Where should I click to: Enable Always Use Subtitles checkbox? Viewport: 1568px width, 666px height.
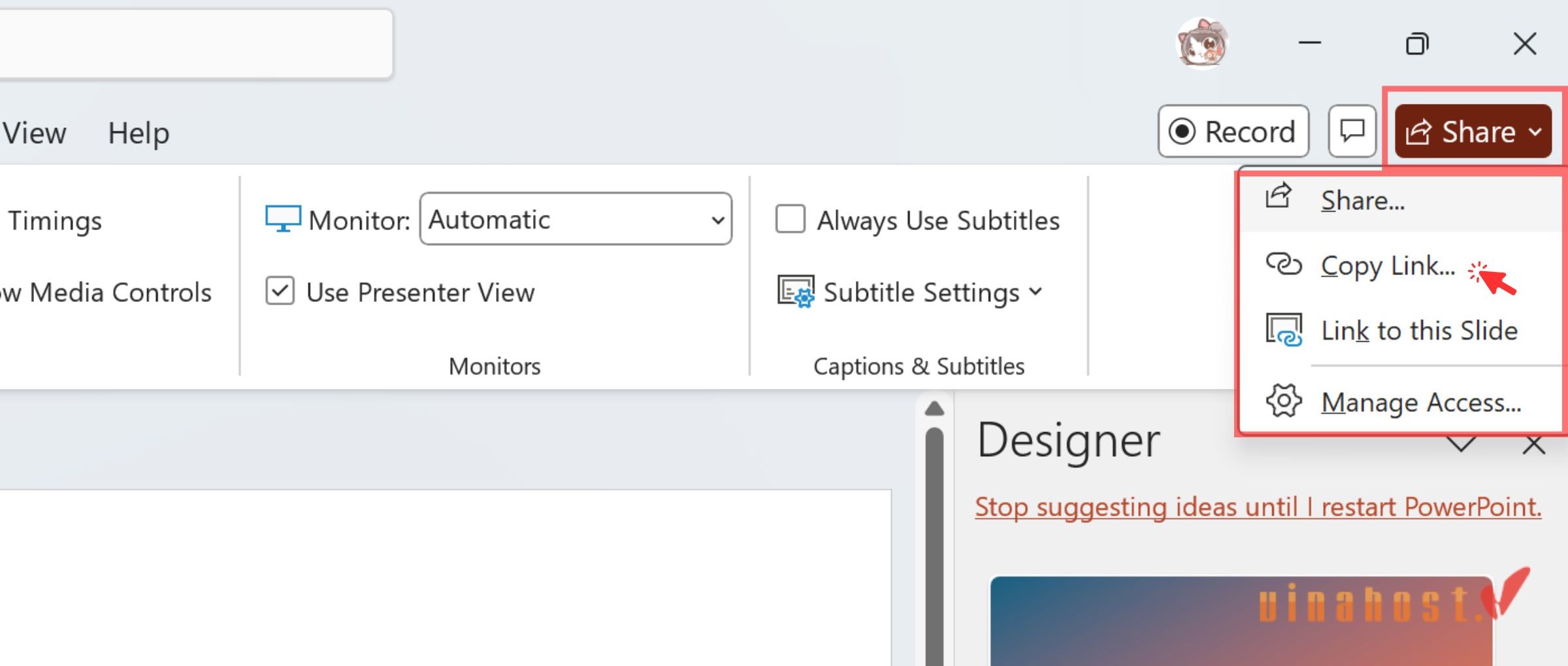pyautogui.click(x=790, y=219)
